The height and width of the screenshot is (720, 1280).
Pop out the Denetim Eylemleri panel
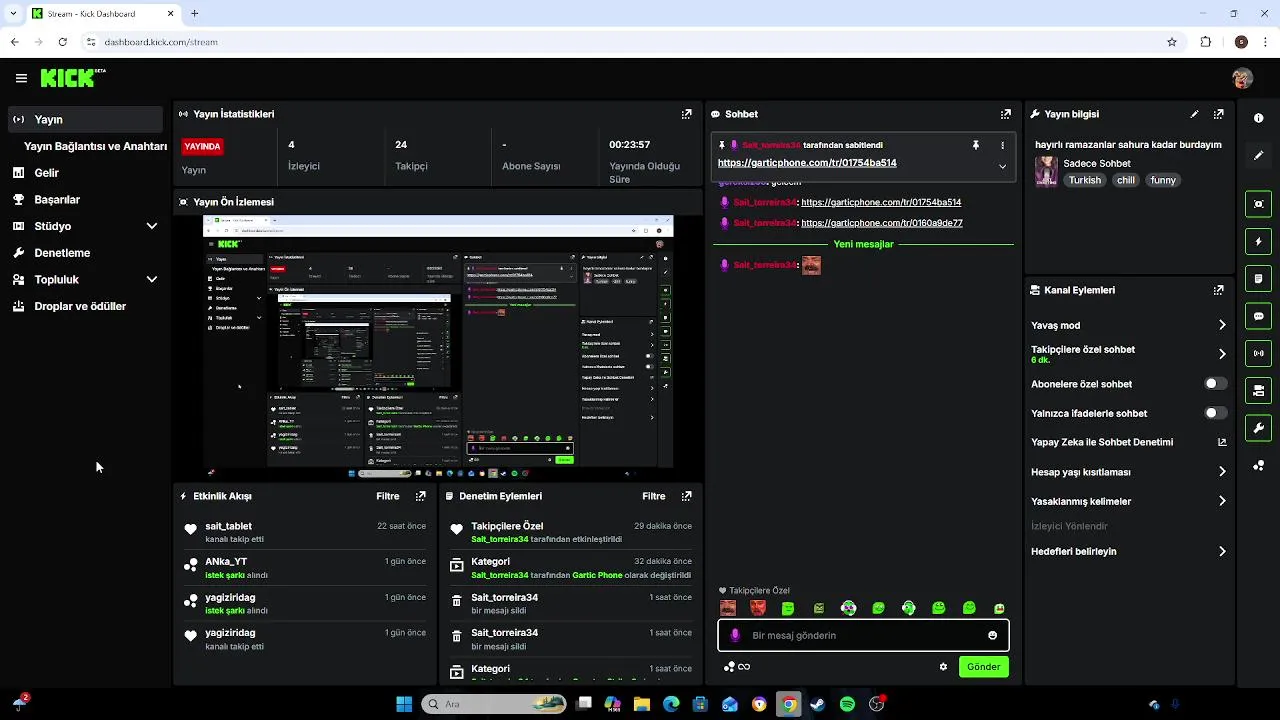click(x=686, y=496)
